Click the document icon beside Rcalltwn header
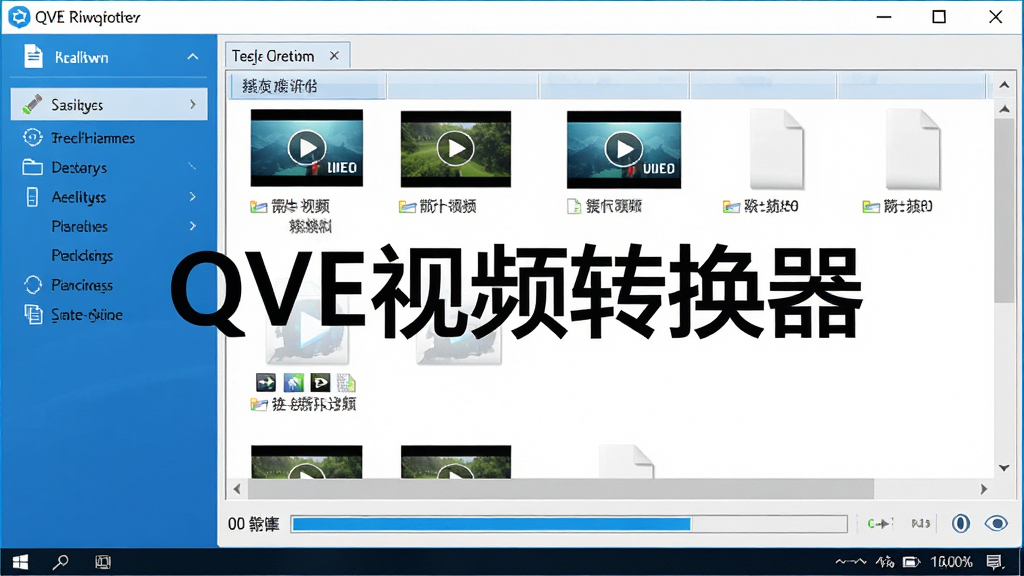Image resolution: width=1024 pixels, height=576 pixels. pos(33,56)
